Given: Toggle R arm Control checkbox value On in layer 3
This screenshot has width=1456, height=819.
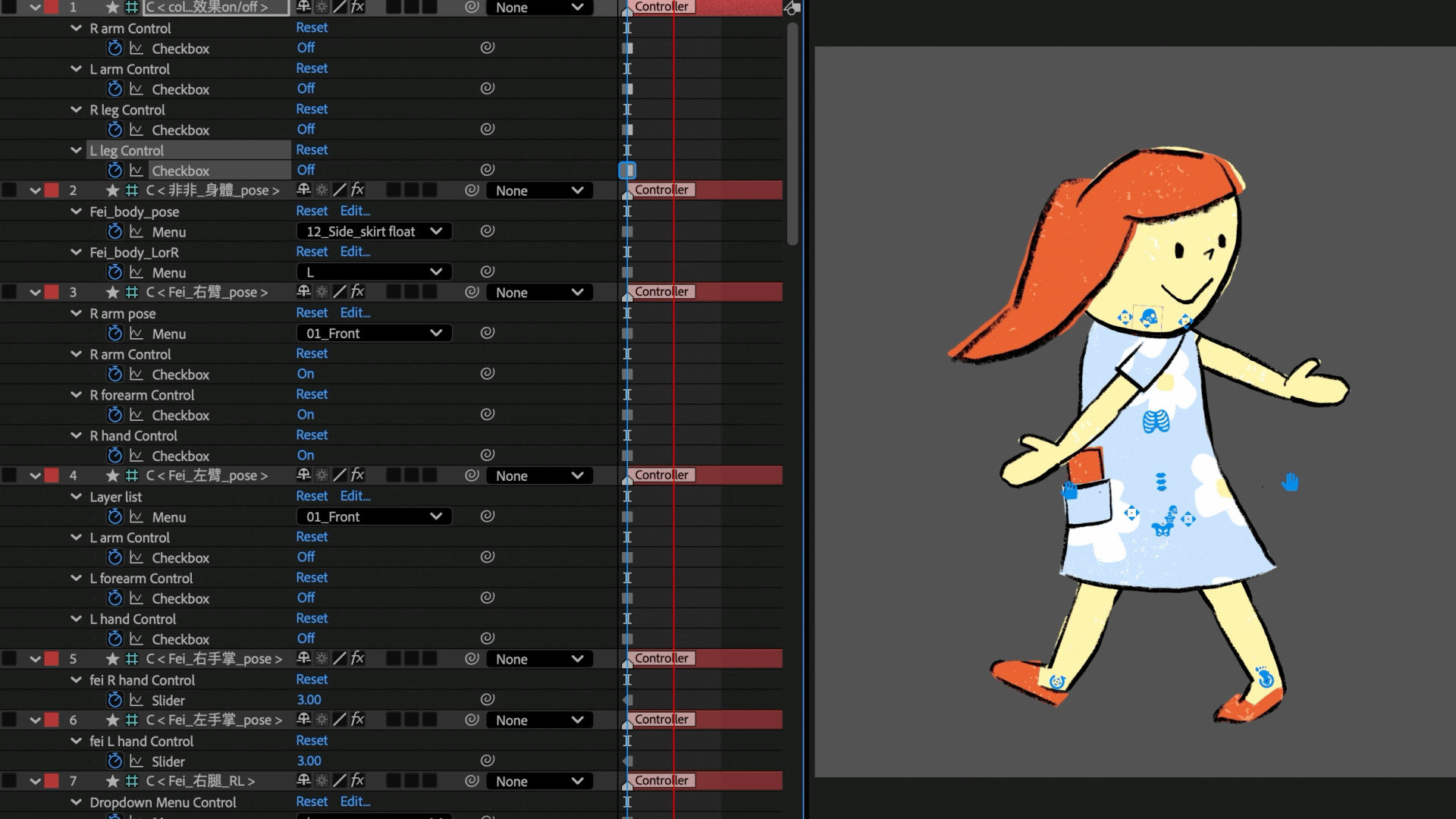Looking at the screenshot, I should coord(306,374).
